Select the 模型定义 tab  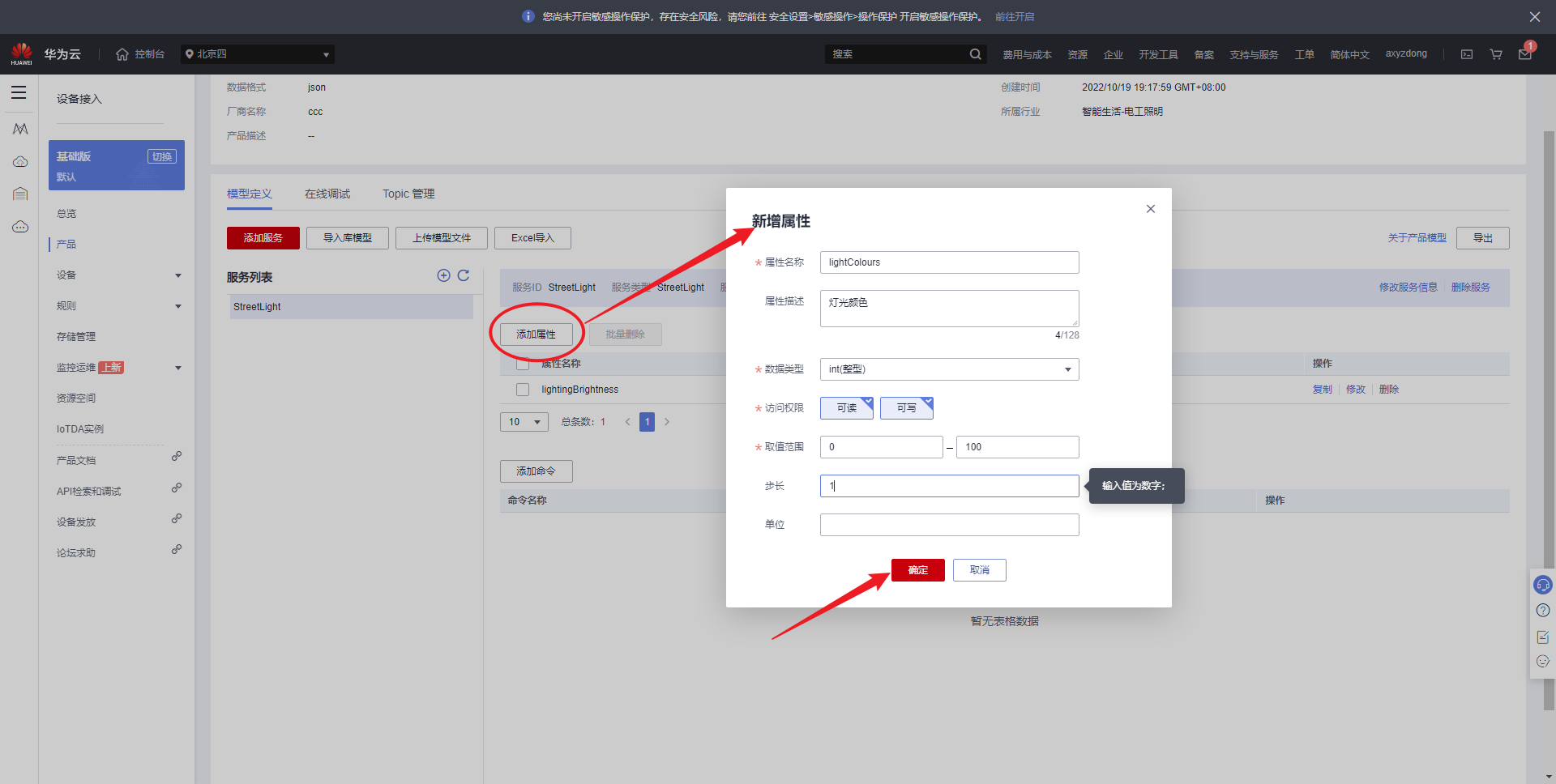tap(250, 194)
